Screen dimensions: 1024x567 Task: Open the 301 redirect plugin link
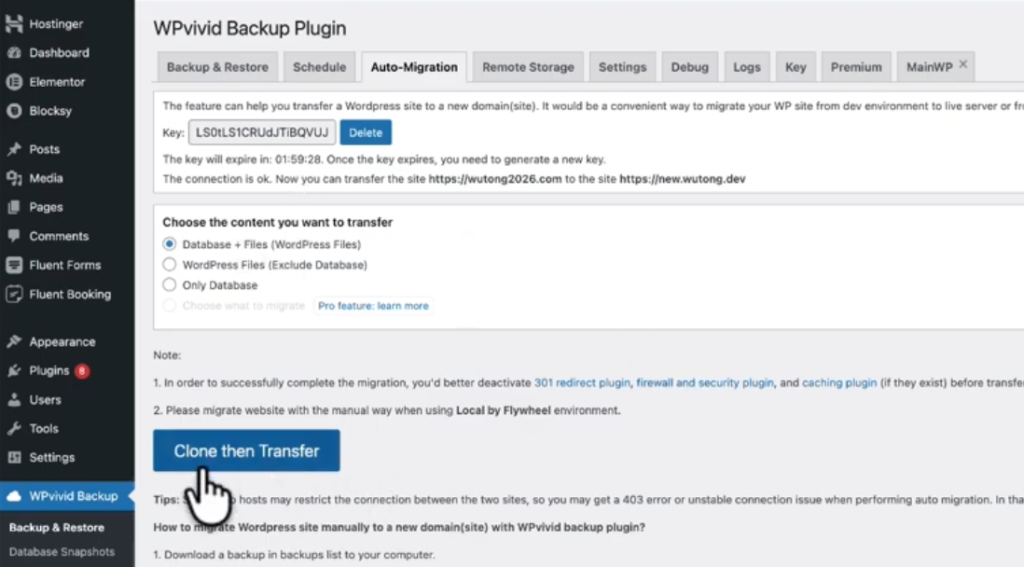pos(582,383)
